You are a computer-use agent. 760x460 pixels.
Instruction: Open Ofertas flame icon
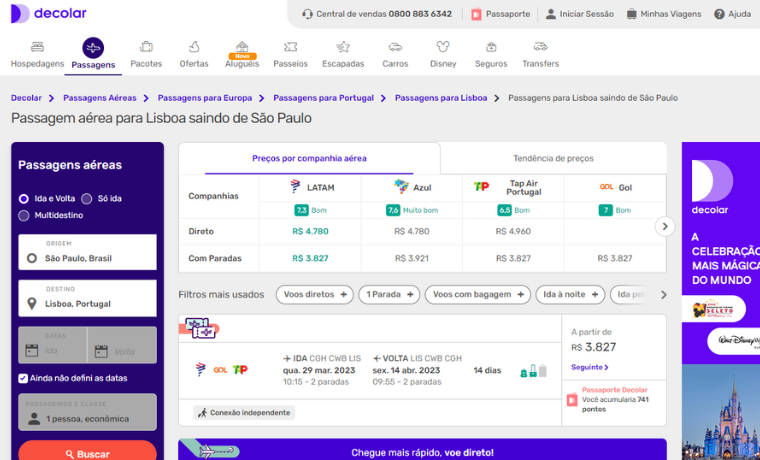click(194, 47)
